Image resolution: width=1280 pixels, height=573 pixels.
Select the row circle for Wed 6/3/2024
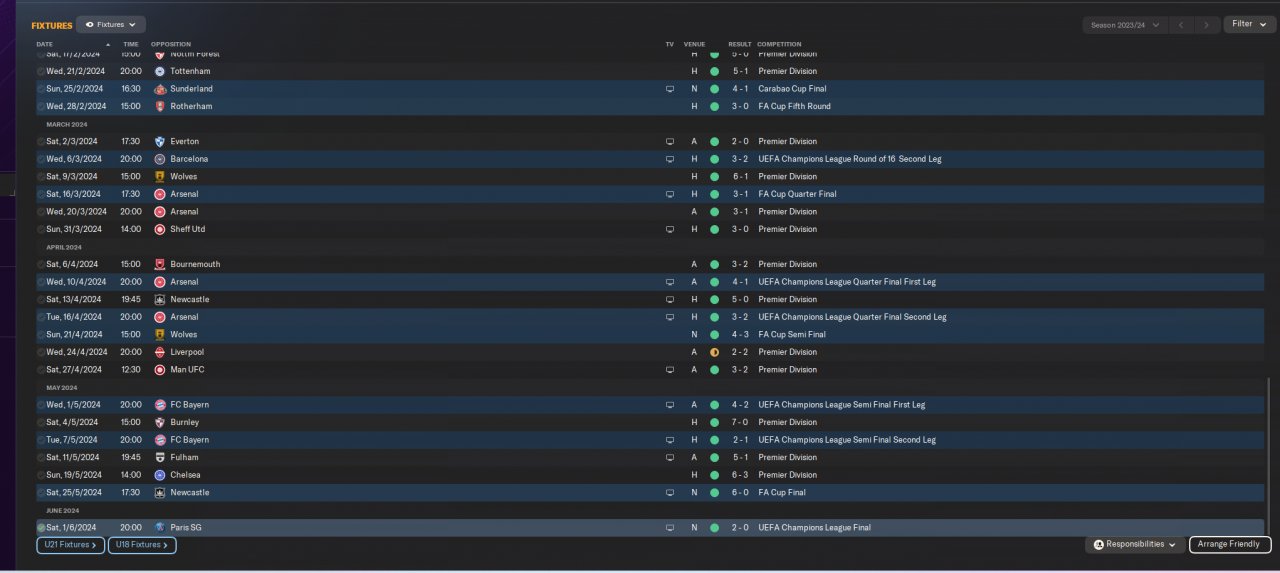[41, 159]
